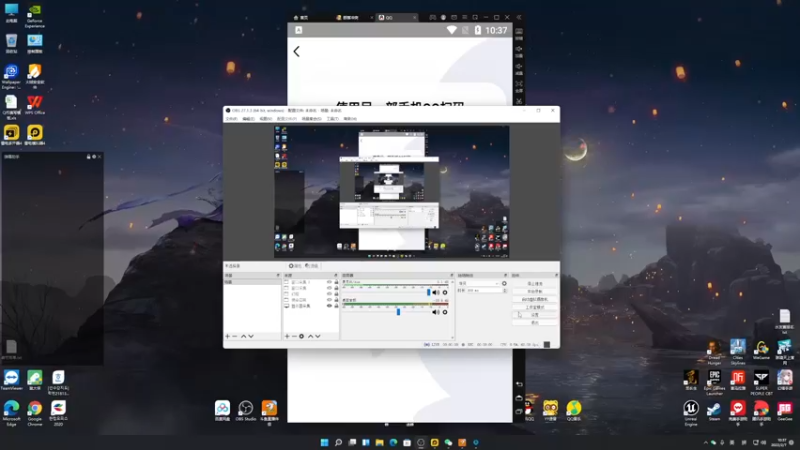Move selected source down in Sources list

point(318,336)
